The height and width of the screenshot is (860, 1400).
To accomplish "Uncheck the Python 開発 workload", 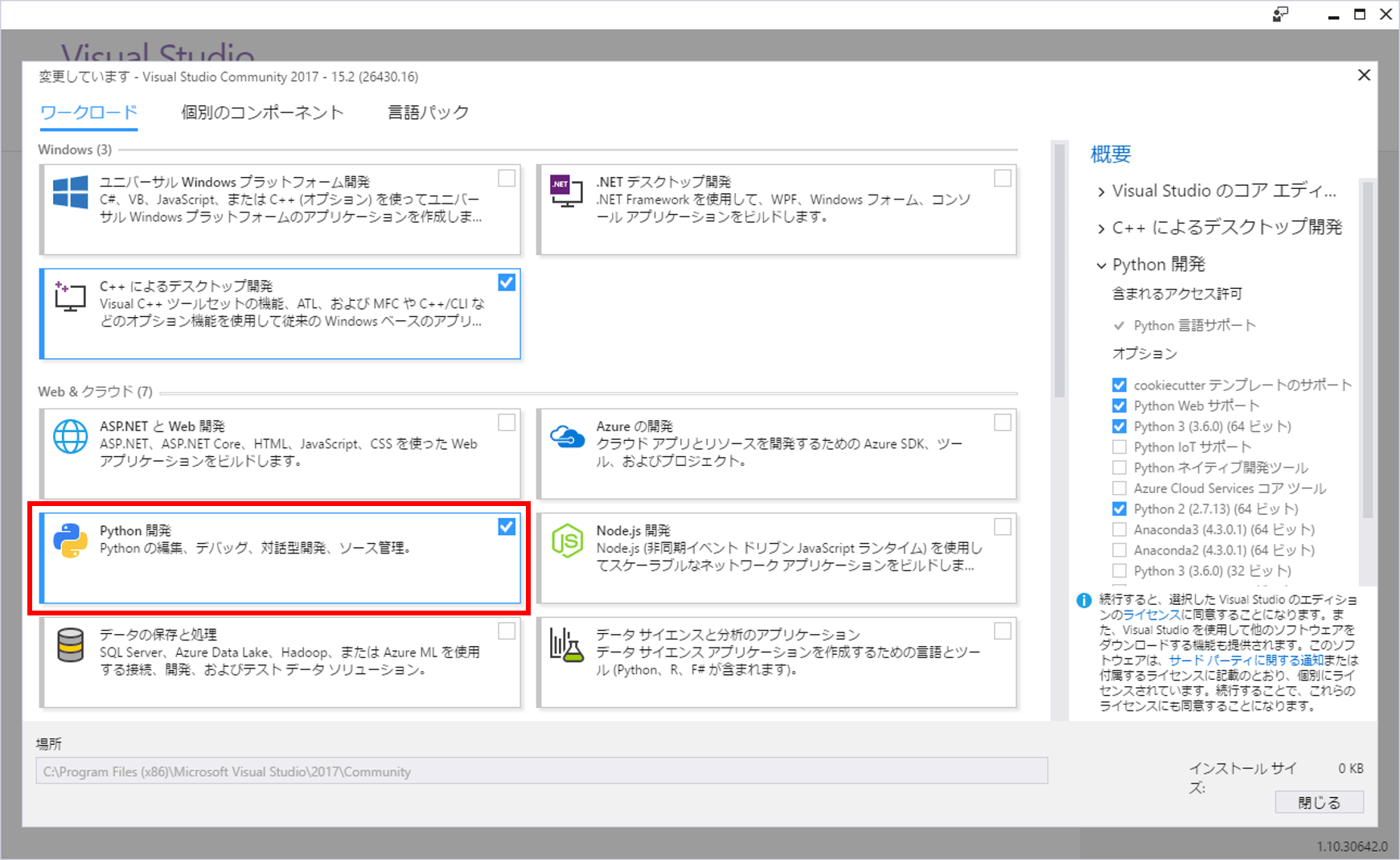I will point(507,527).
